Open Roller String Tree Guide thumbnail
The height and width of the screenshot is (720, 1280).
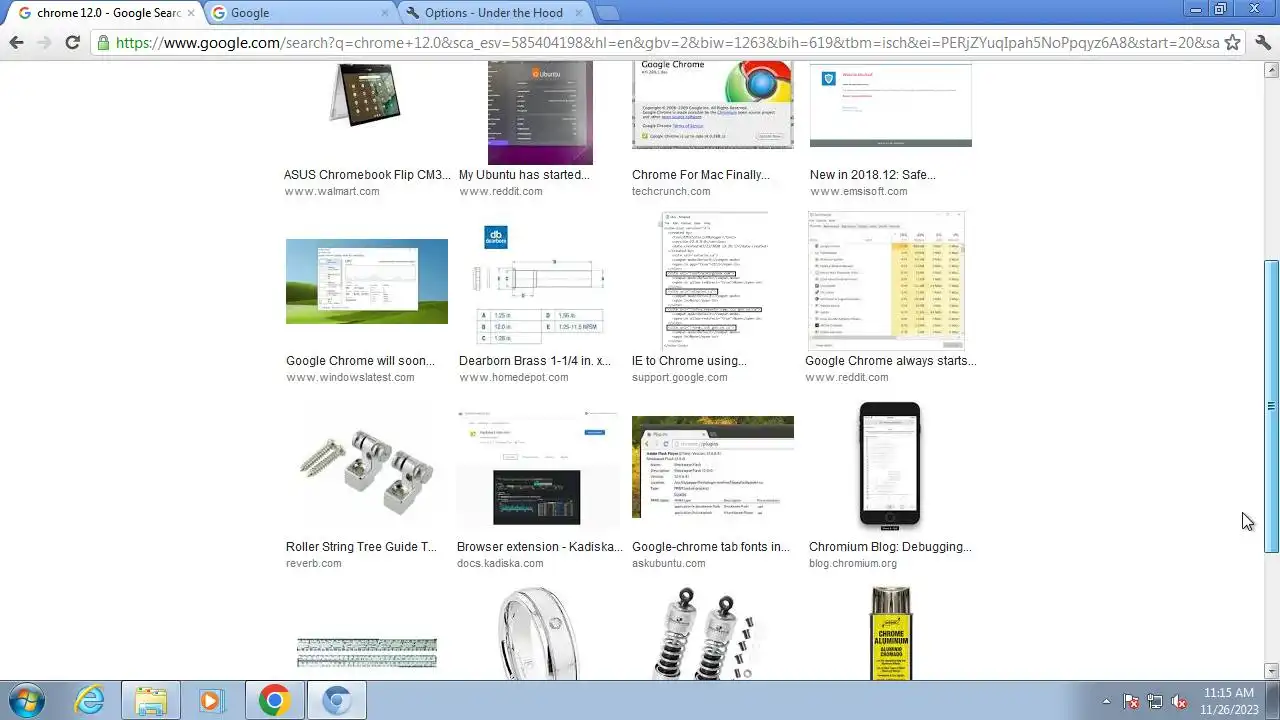pos(366,470)
